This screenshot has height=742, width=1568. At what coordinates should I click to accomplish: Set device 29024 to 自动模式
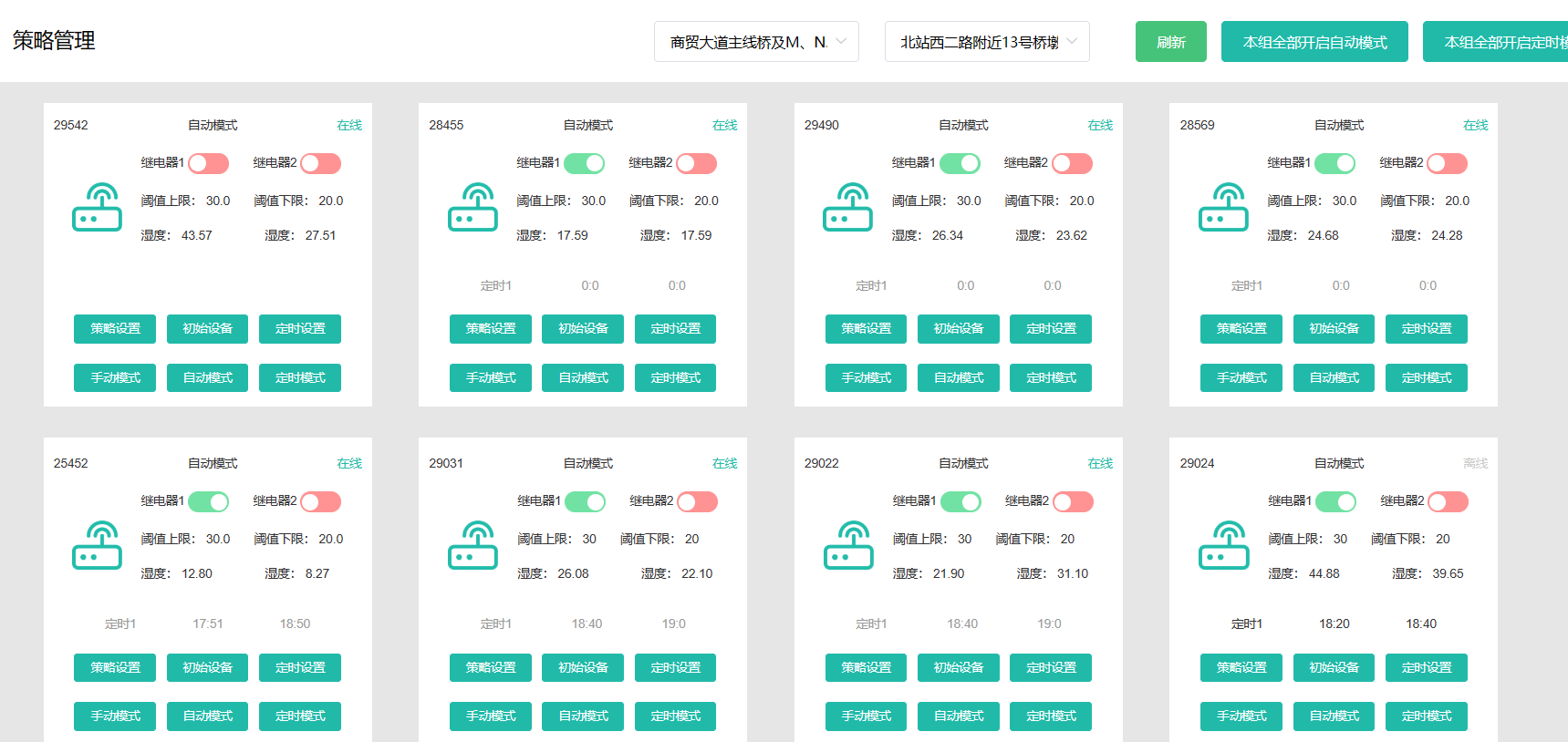(x=1334, y=716)
